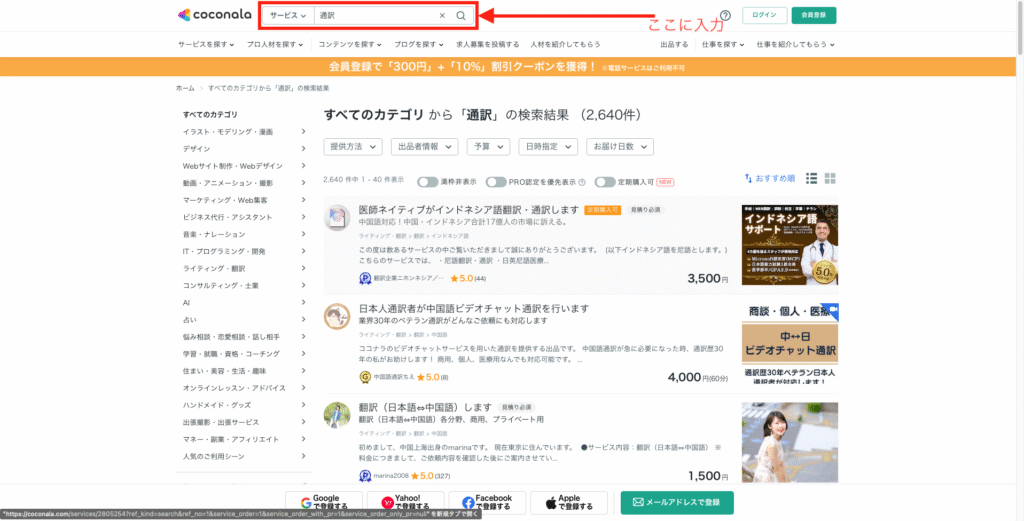Turn on the 定期購入可 toggle

coord(604,182)
